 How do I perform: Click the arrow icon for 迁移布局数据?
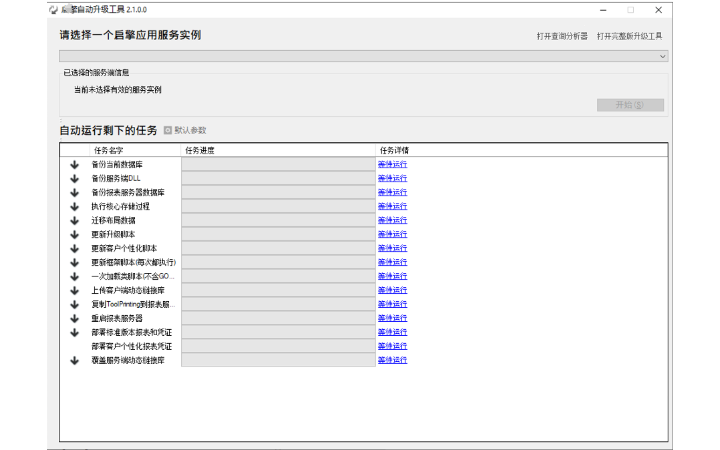coord(74,221)
